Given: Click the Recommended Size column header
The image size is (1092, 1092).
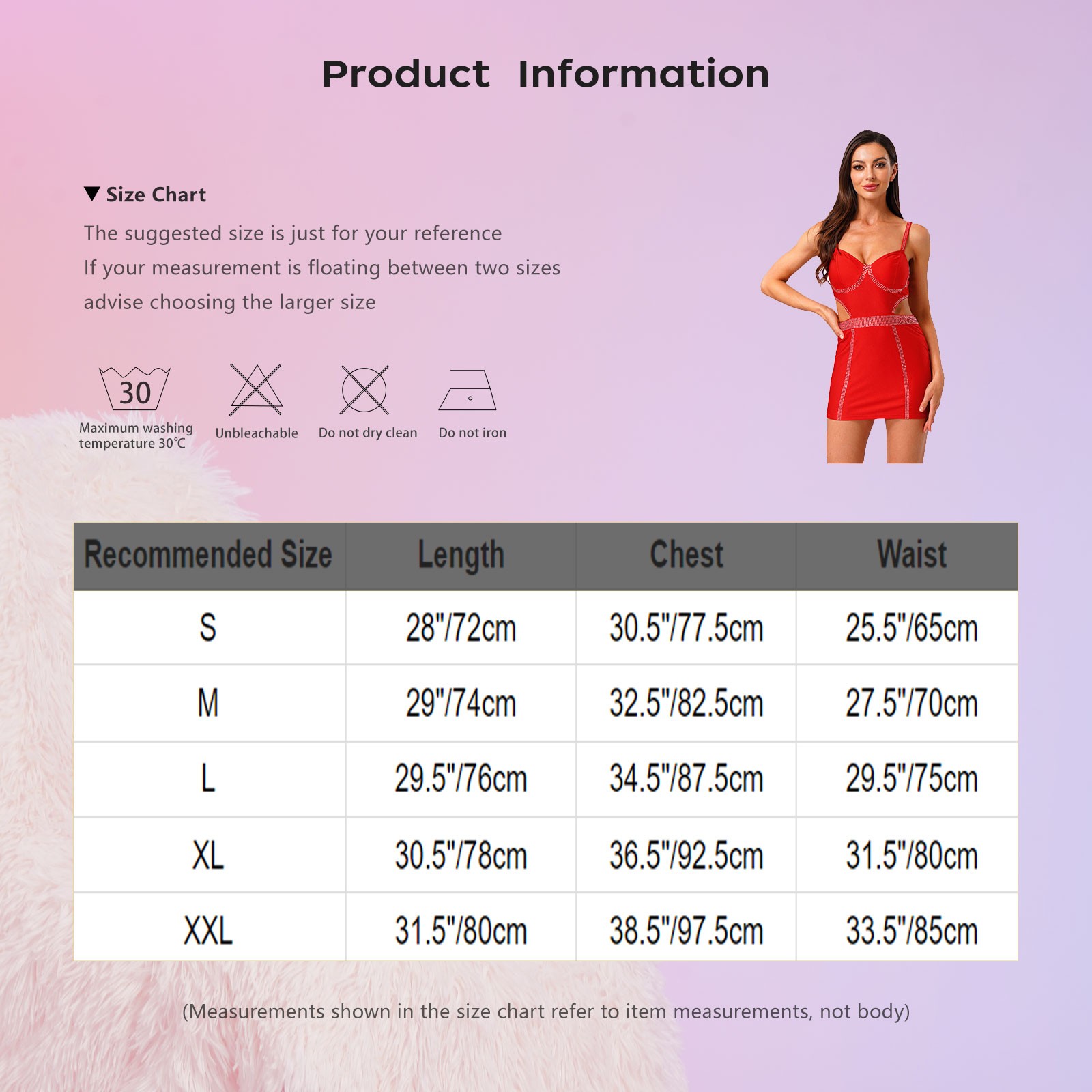Looking at the screenshot, I should pos(209,556).
